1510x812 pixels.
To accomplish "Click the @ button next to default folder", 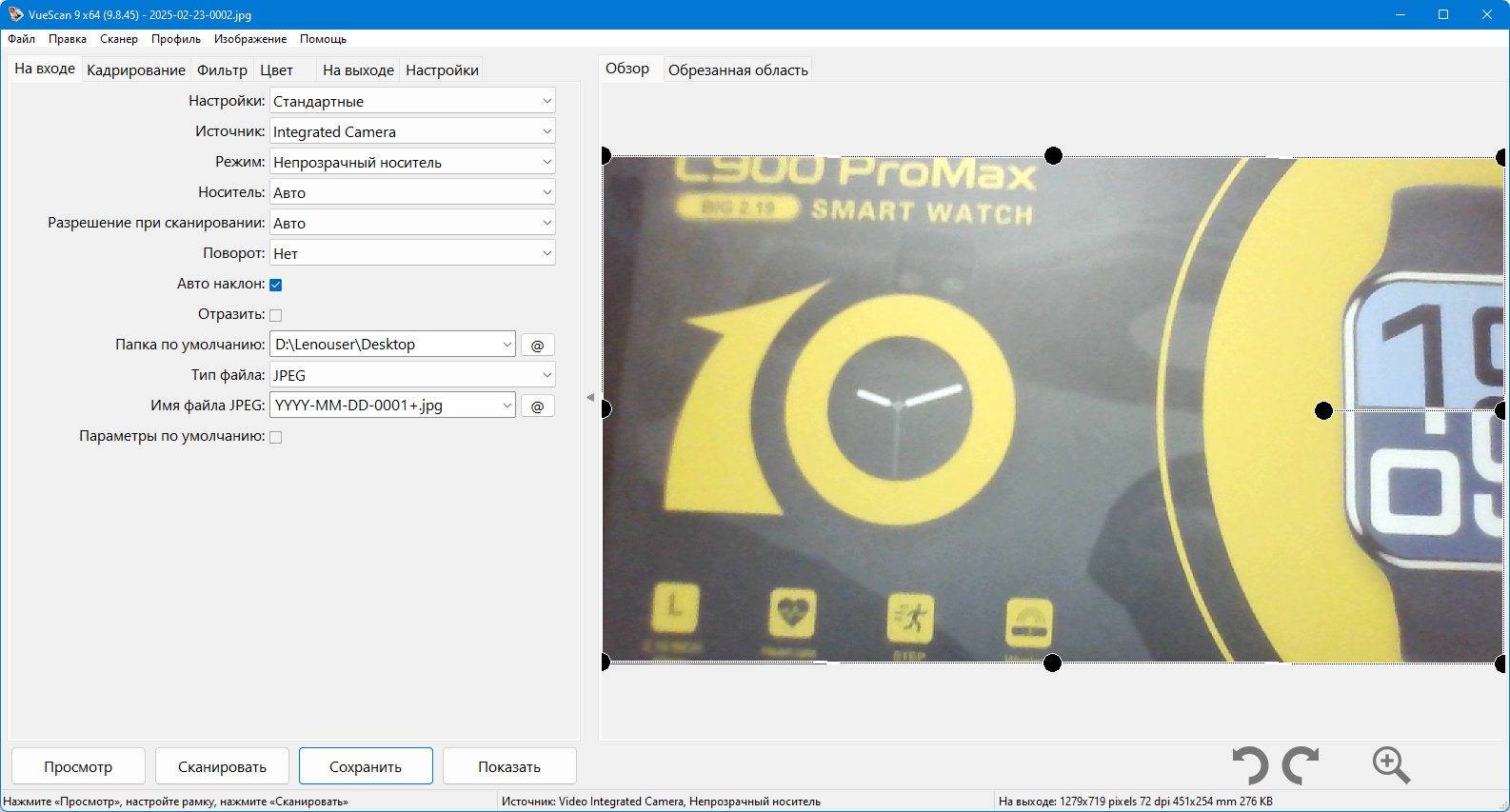I will [x=537, y=345].
